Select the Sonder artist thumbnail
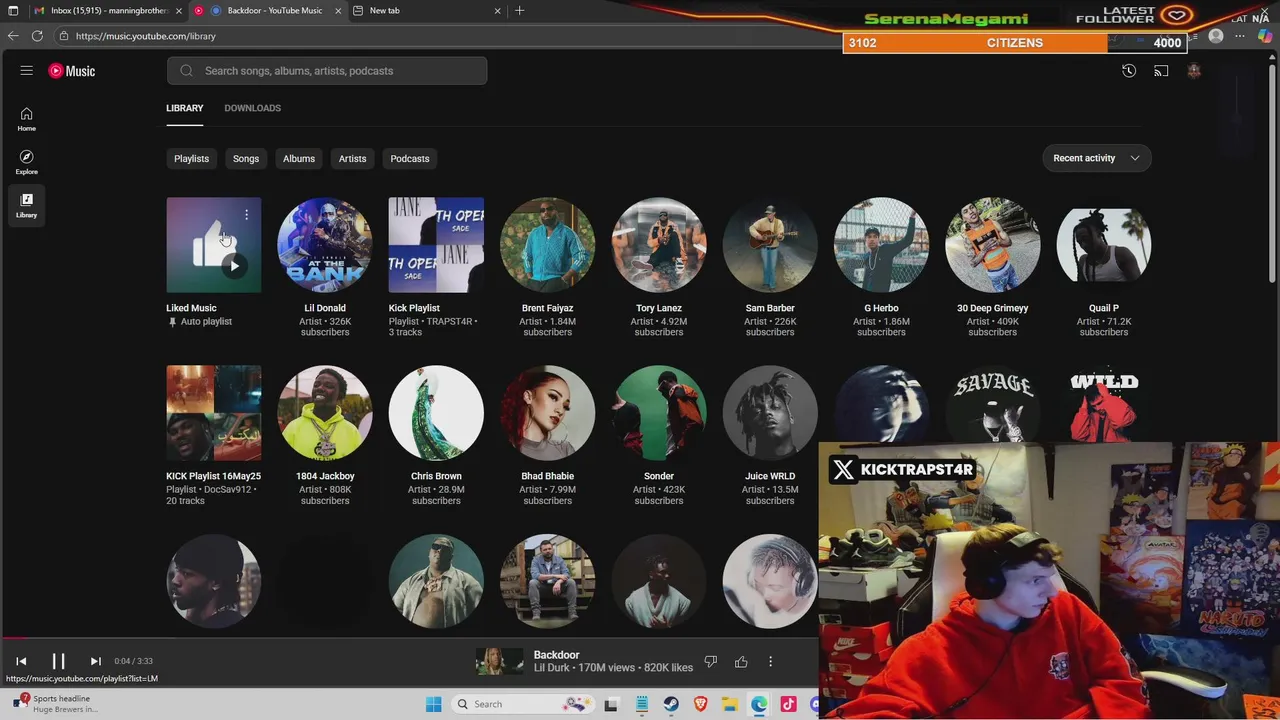This screenshot has height=720, width=1280. click(x=659, y=413)
